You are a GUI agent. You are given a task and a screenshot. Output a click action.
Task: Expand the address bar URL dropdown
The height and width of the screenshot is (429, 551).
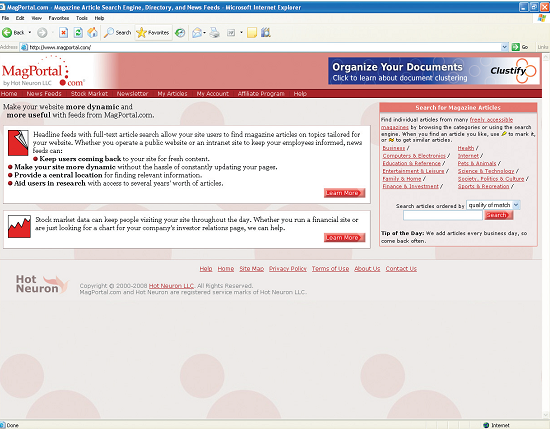[505, 47]
